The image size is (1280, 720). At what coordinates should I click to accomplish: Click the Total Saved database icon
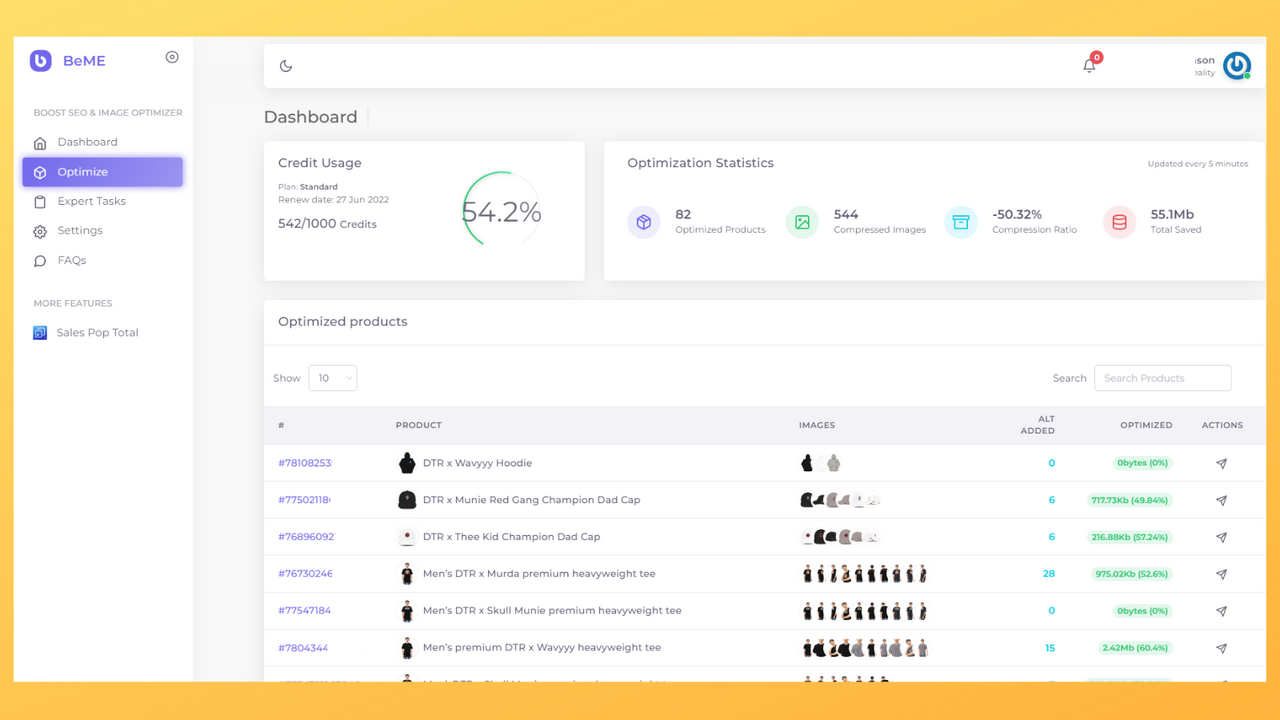pyautogui.click(x=1119, y=222)
